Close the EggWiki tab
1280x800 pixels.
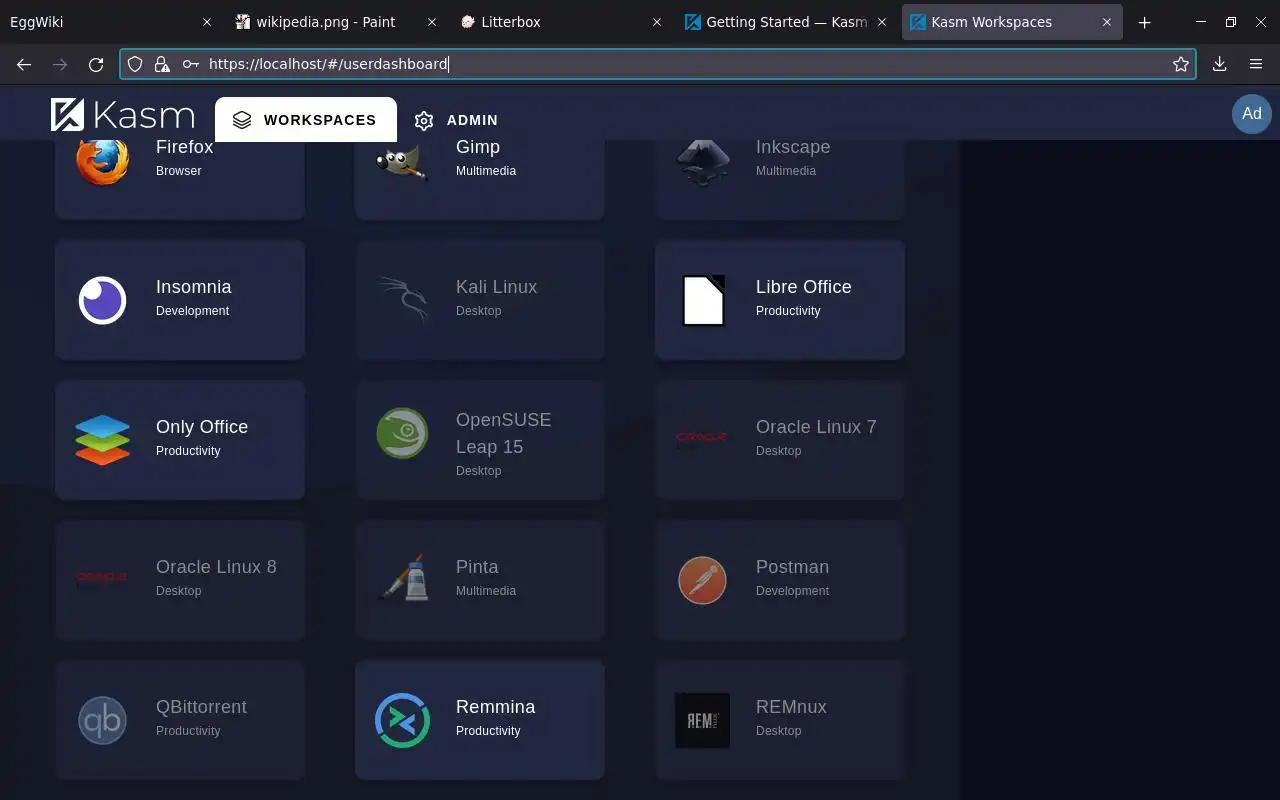click(207, 22)
